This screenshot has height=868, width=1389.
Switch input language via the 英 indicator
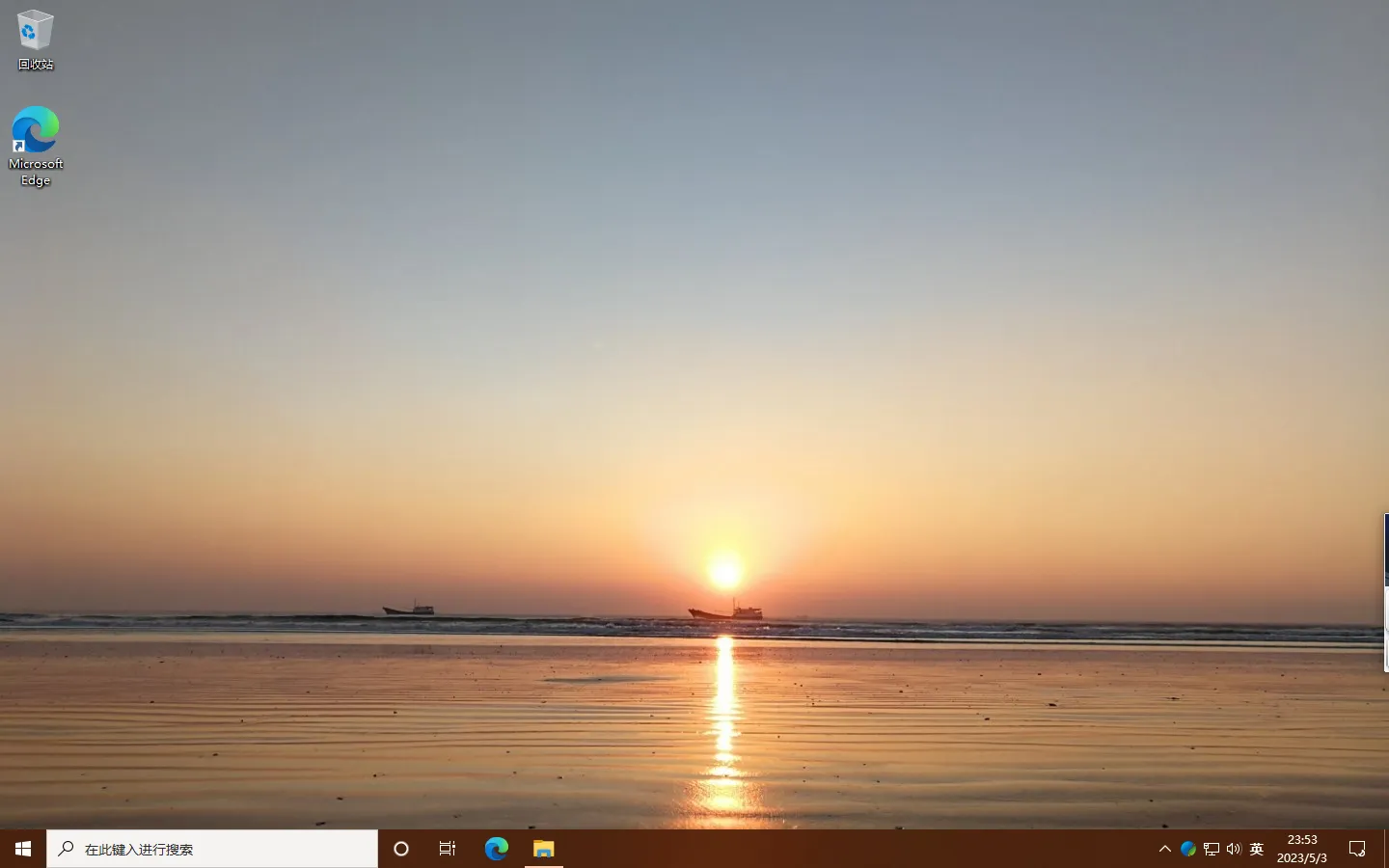pyautogui.click(x=1256, y=849)
